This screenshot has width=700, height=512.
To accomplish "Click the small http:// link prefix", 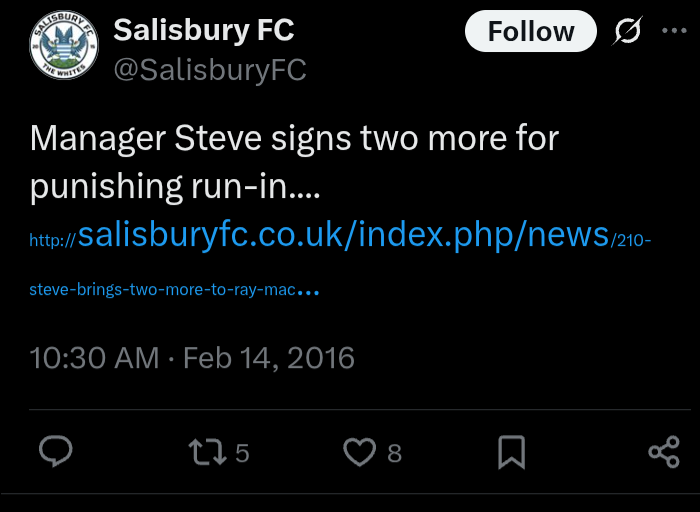I will [x=53, y=240].
